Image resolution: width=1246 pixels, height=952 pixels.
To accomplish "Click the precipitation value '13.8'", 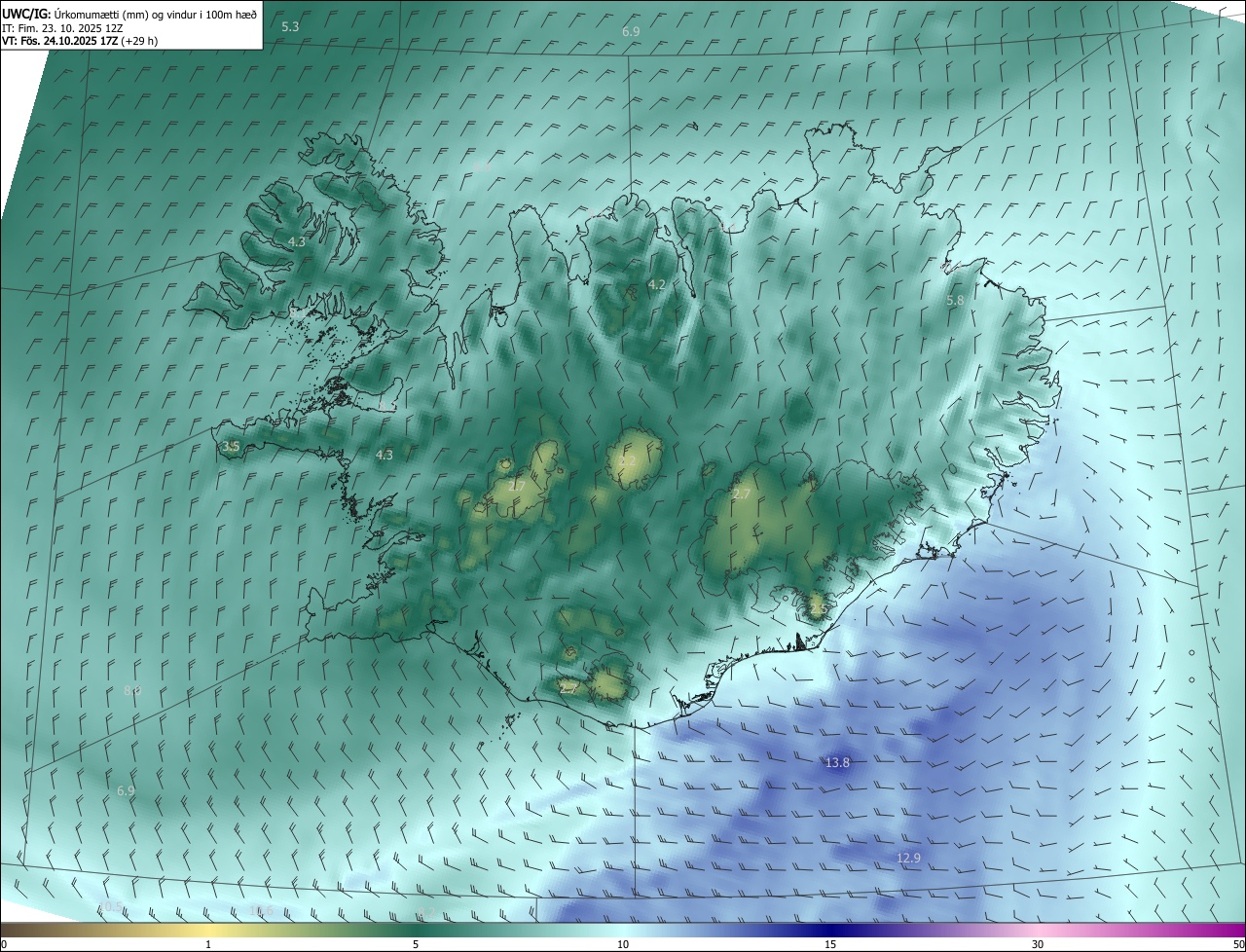I will (x=837, y=763).
